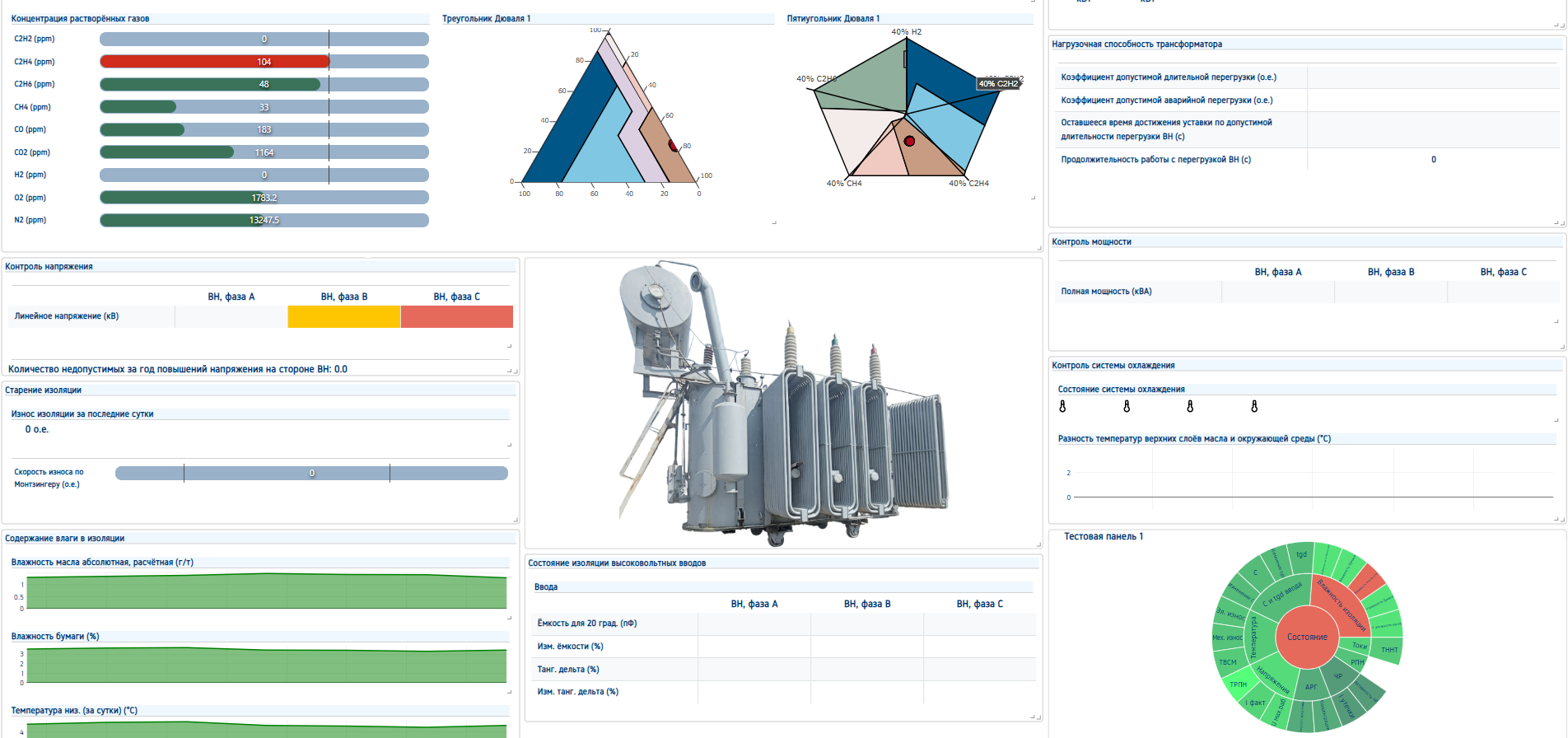
Task: Click the N2 (ppm) gas concentration bar
Action: (x=264, y=220)
